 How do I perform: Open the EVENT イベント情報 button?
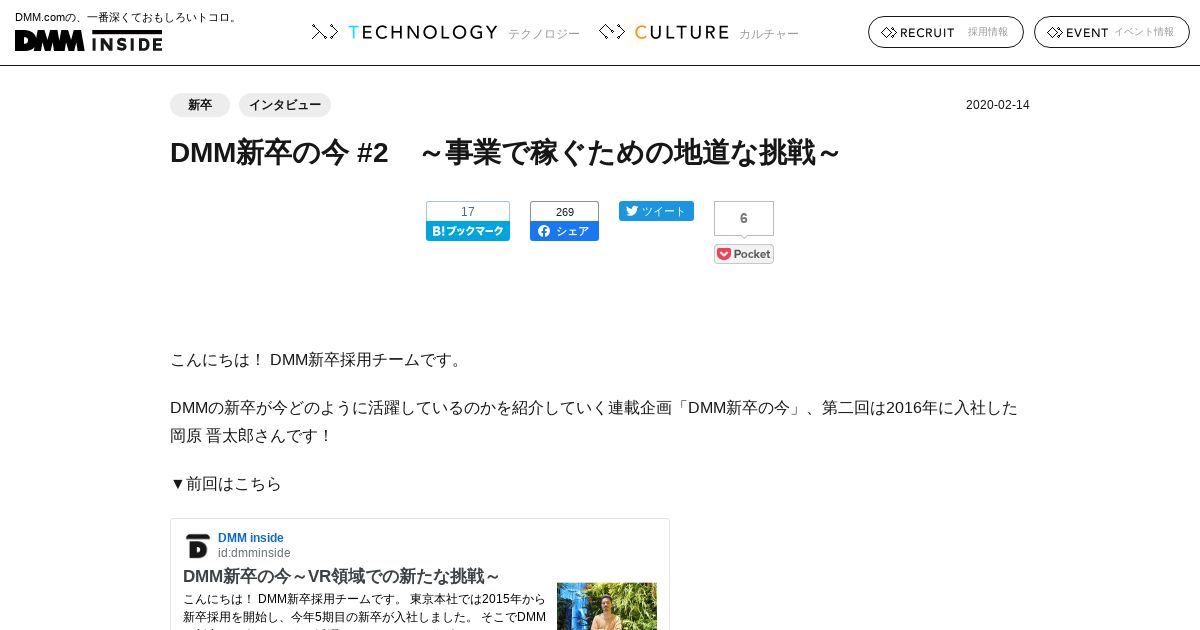pos(1112,32)
